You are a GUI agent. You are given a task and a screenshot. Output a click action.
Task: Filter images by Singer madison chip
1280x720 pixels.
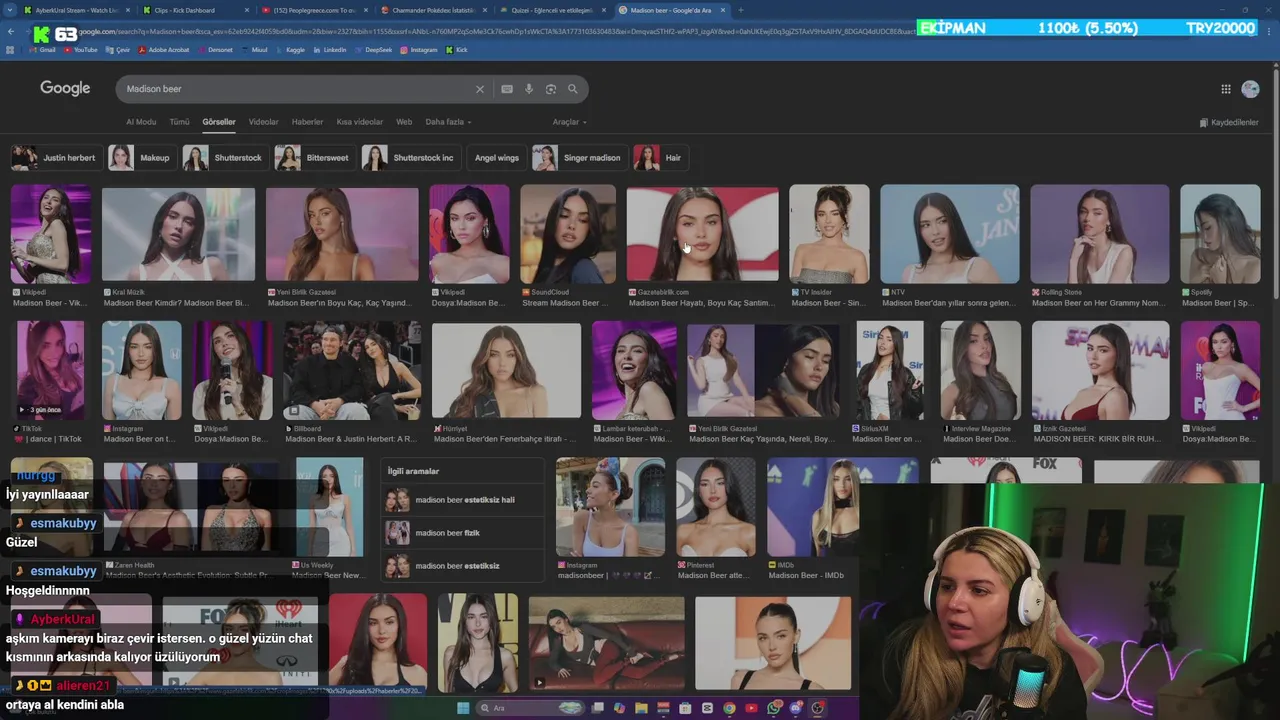[579, 158]
